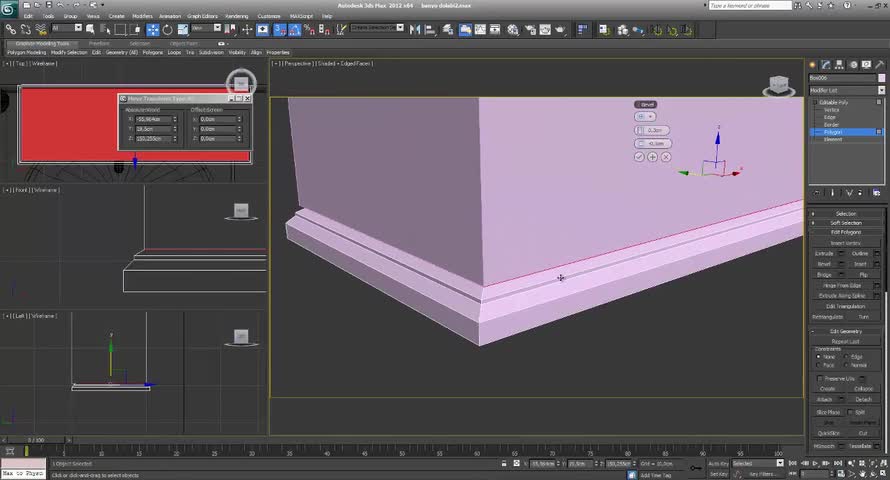
Task: Activate the Rotate tool icon
Action: tap(167, 29)
